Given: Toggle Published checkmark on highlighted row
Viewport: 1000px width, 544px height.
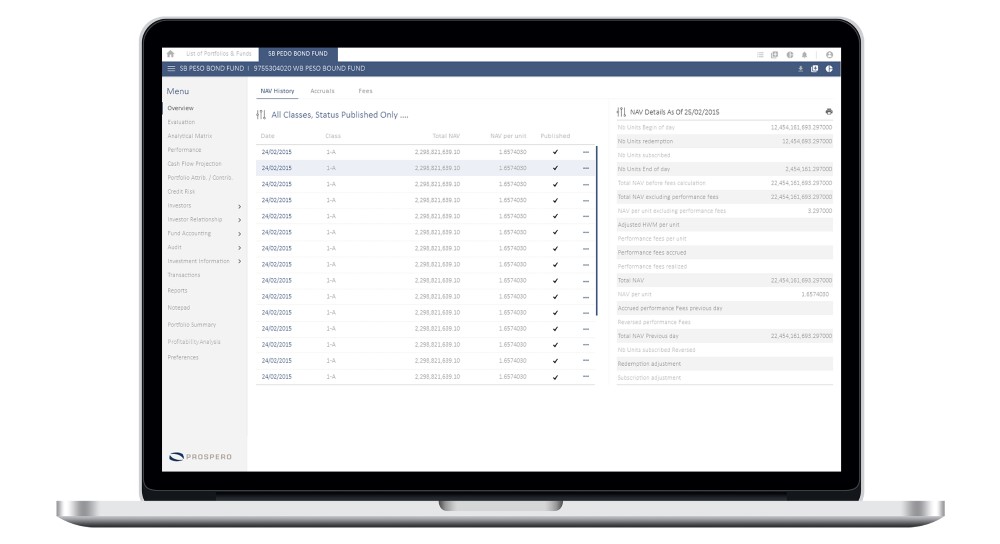Looking at the screenshot, I should (x=555, y=168).
